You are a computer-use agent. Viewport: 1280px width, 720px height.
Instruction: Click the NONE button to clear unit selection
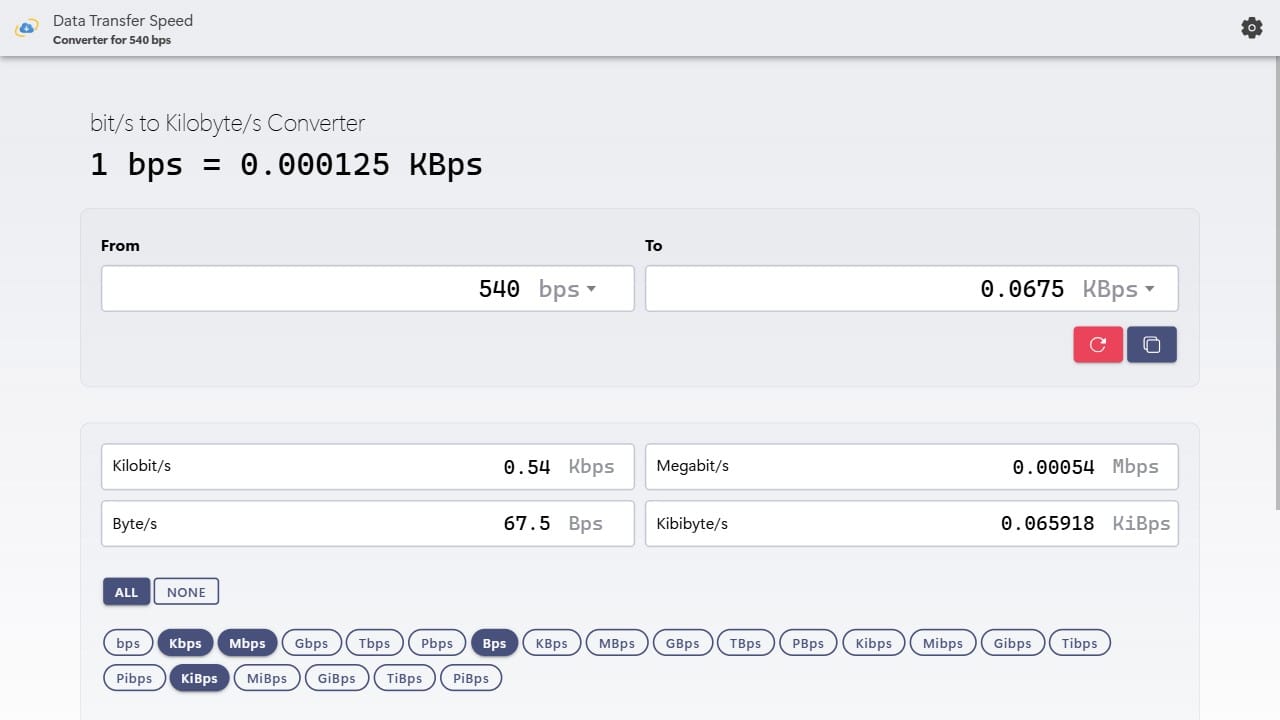coord(186,591)
